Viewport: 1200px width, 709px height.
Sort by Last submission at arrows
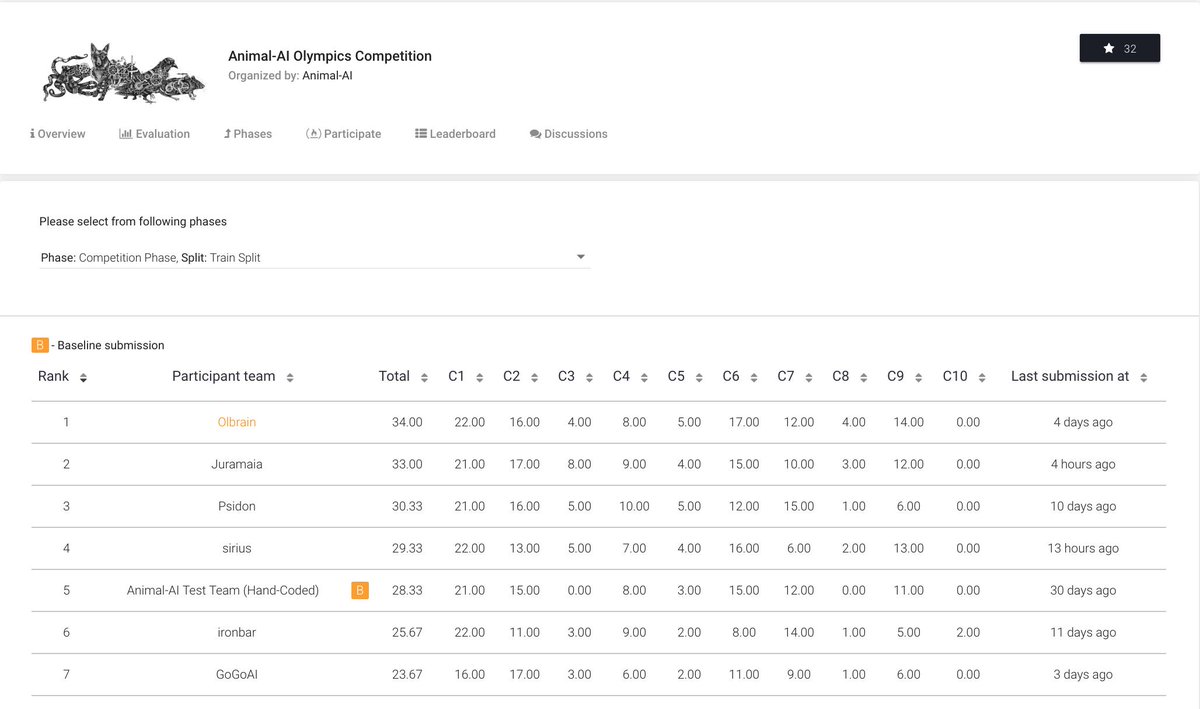click(x=1143, y=378)
